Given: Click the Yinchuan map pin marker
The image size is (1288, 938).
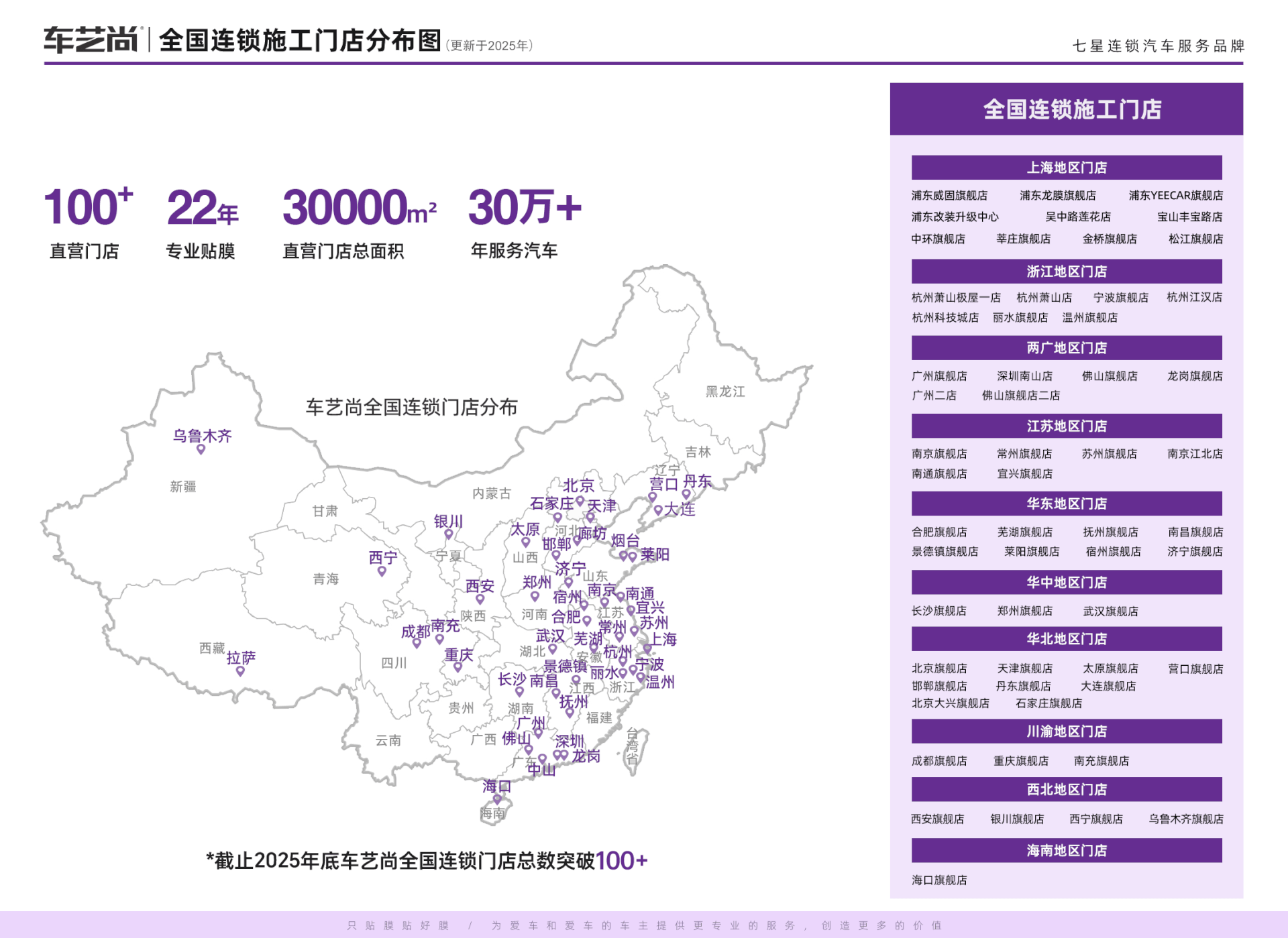Looking at the screenshot, I should tap(448, 534).
